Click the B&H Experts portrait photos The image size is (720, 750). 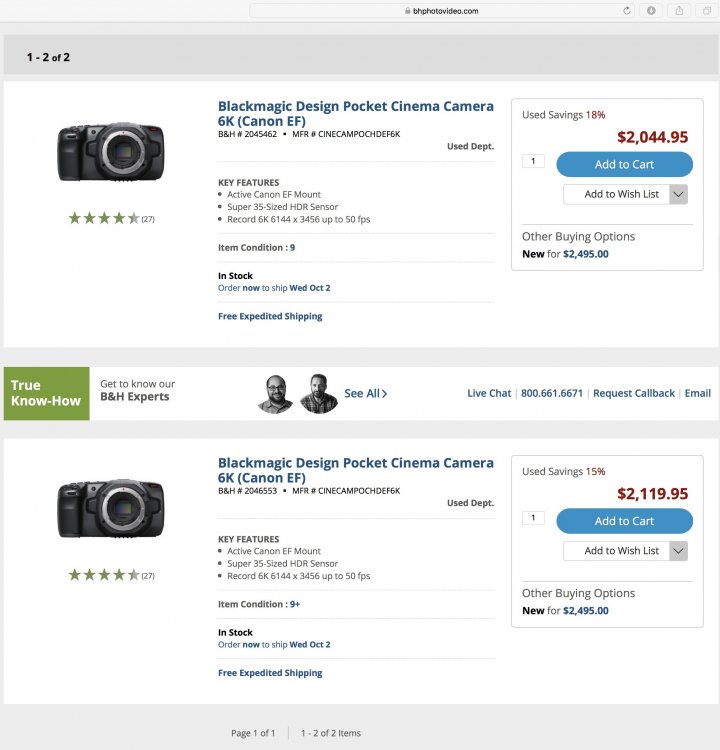[x=298, y=393]
